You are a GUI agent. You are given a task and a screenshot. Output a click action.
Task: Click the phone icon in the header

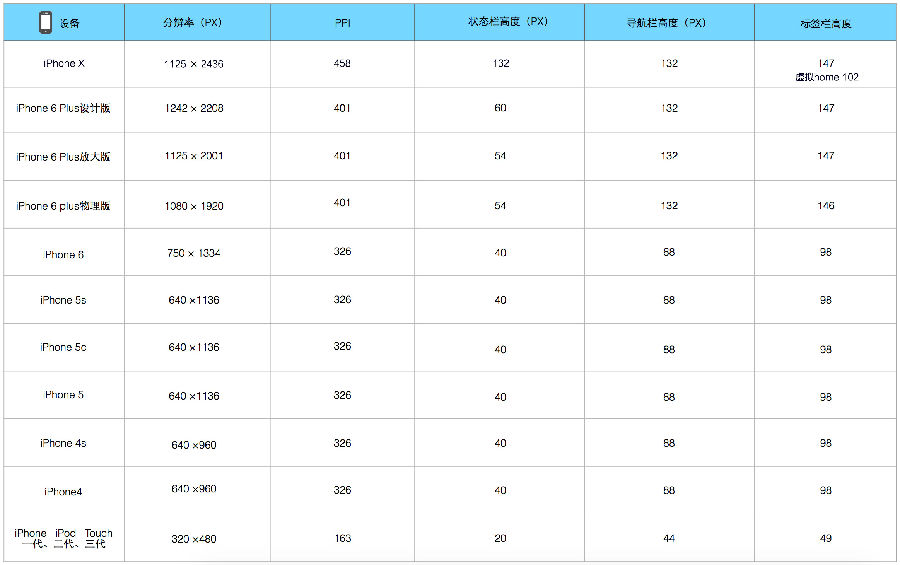[45, 22]
